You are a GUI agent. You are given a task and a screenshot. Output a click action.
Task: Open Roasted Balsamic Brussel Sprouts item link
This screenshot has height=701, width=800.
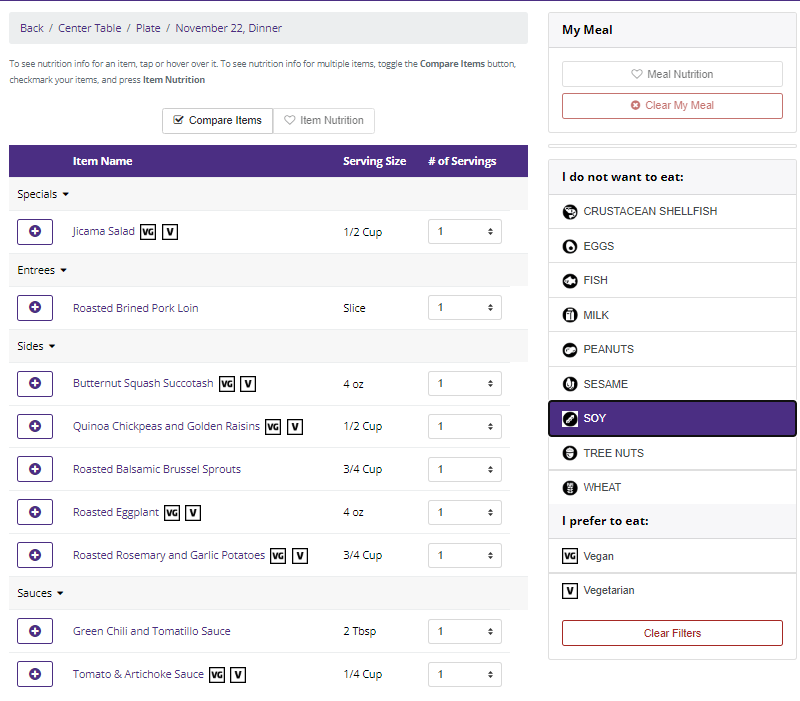[156, 469]
